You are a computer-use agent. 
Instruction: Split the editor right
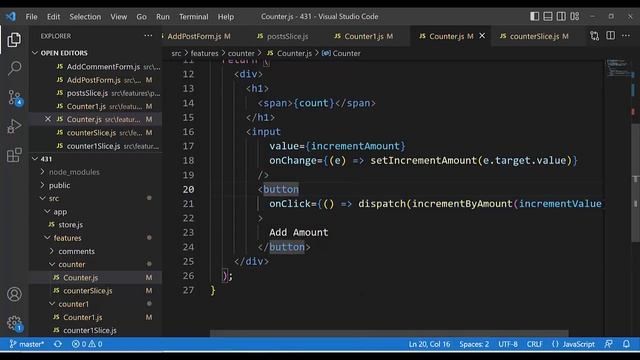[x=610, y=36]
